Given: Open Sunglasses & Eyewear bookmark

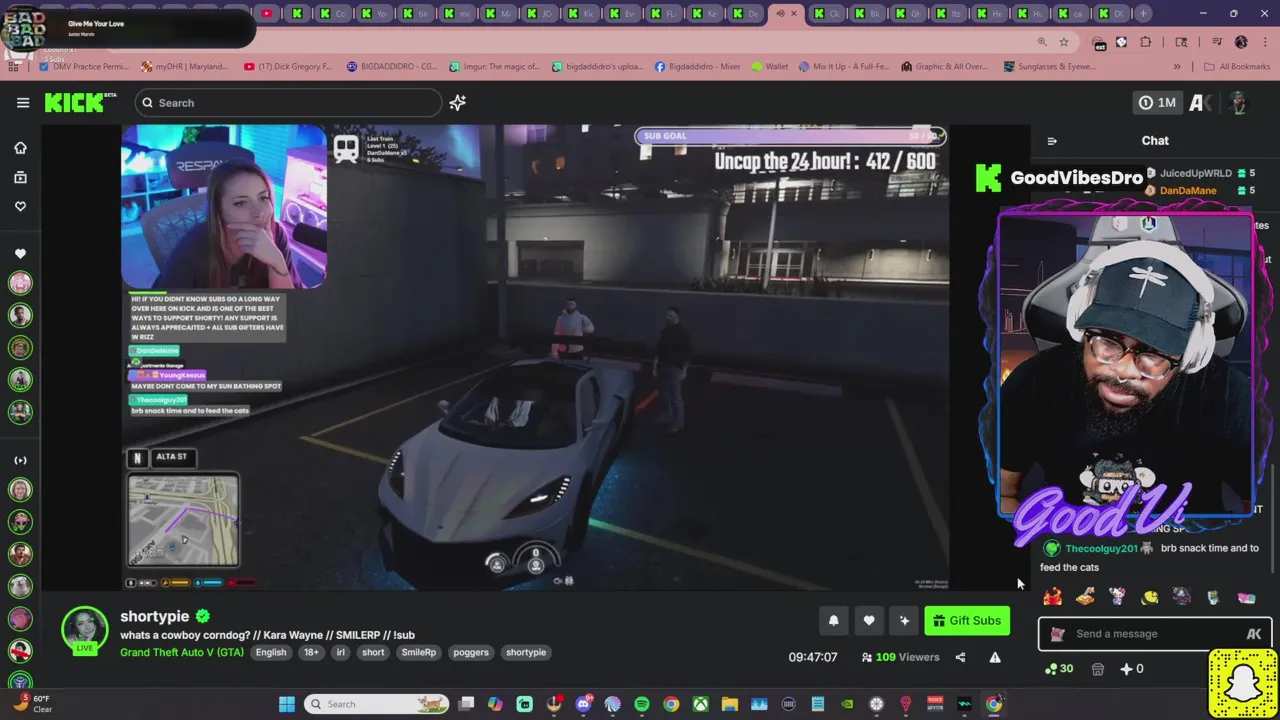Looking at the screenshot, I should [x=1049, y=67].
